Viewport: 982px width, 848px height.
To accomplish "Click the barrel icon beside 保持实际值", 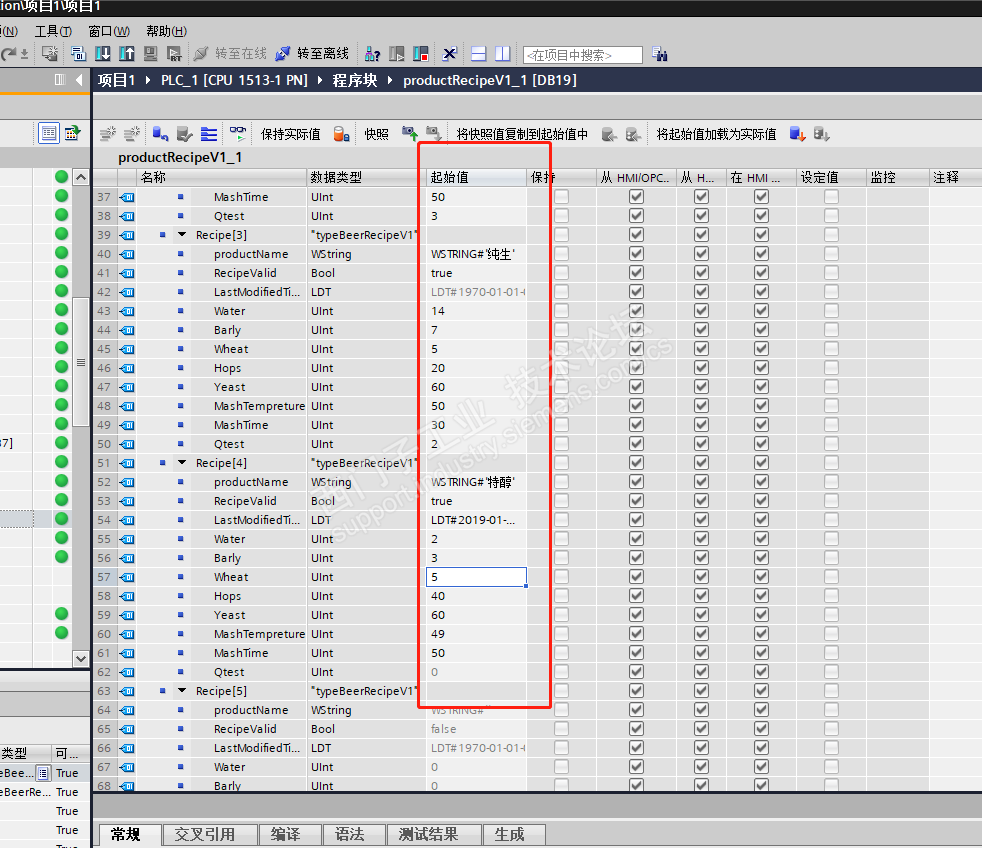I will (341, 133).
